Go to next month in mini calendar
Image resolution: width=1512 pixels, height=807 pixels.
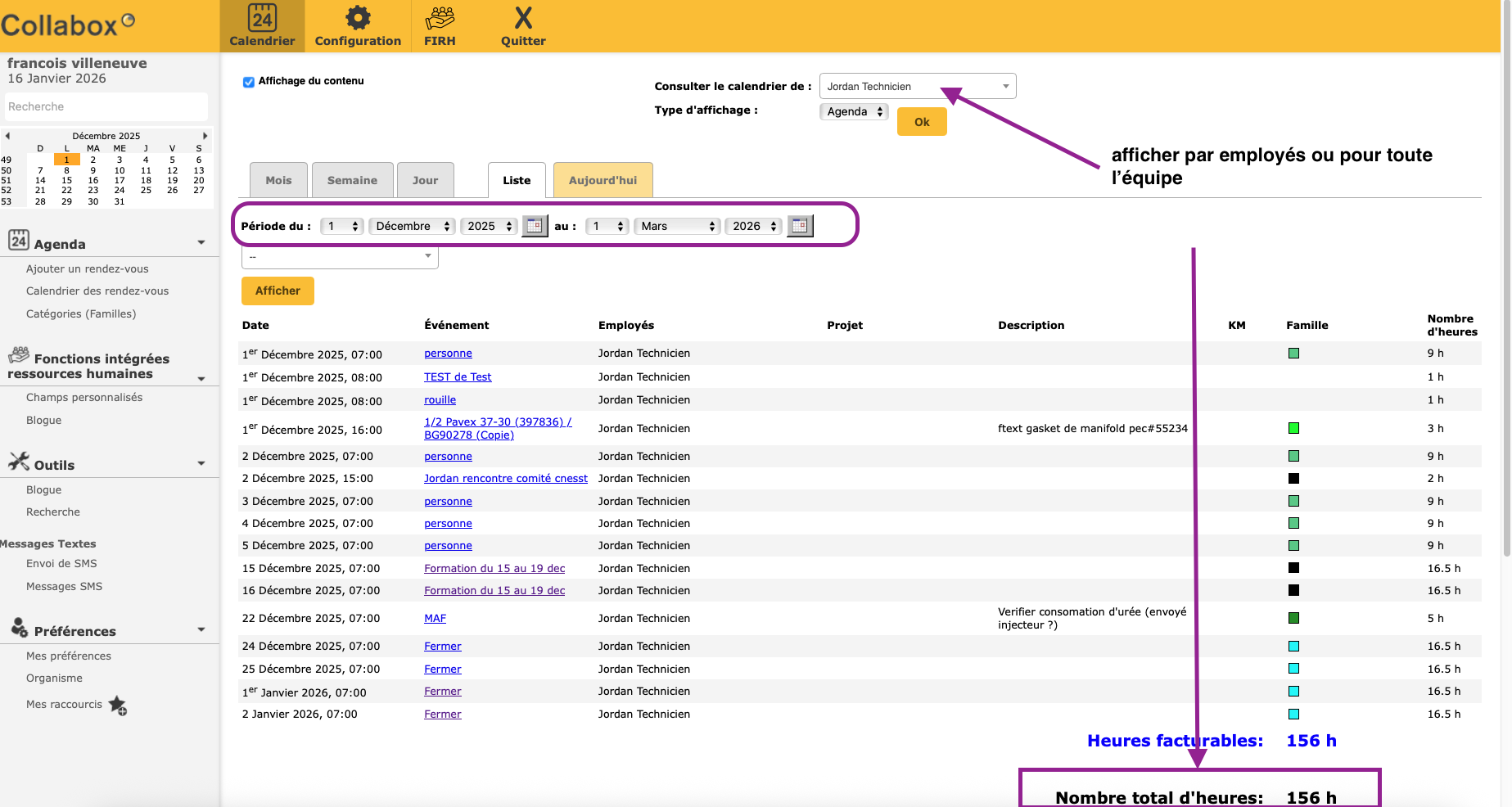[205, 136]
